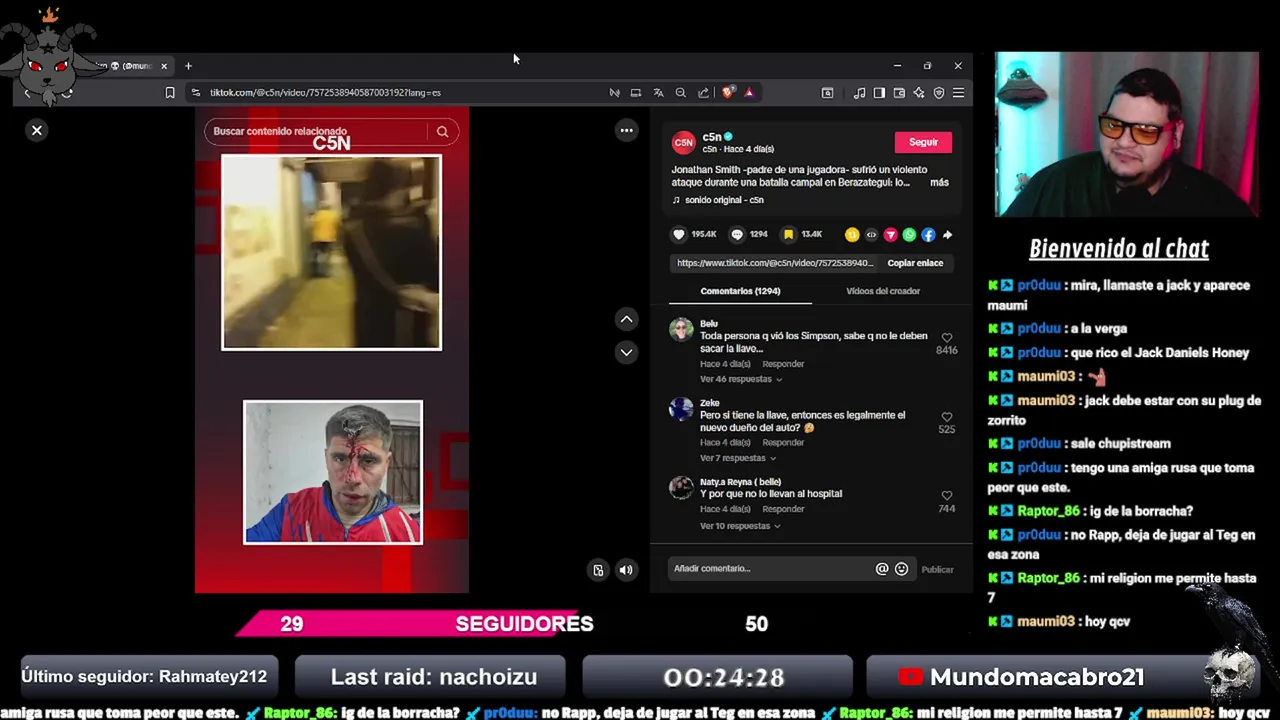Reply to Belu's comment via Responder

(x=783, y=364)
